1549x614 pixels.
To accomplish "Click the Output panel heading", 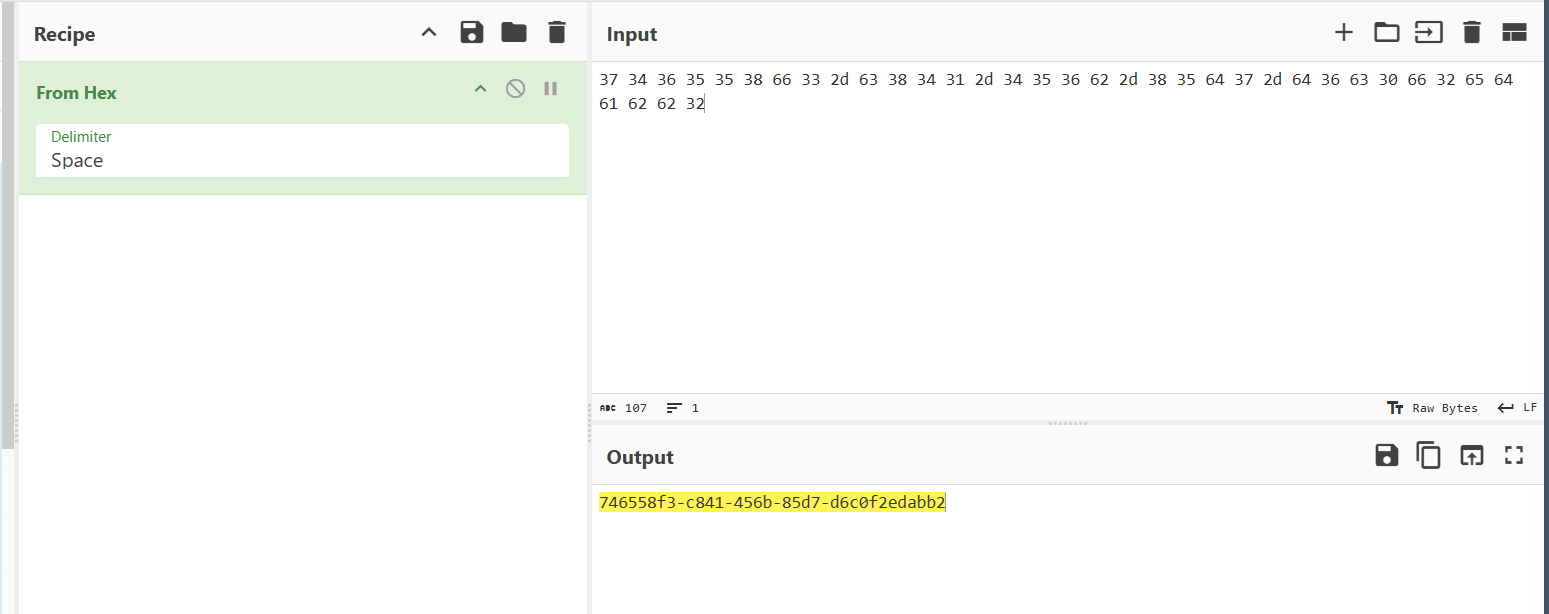I will point(640,457).
